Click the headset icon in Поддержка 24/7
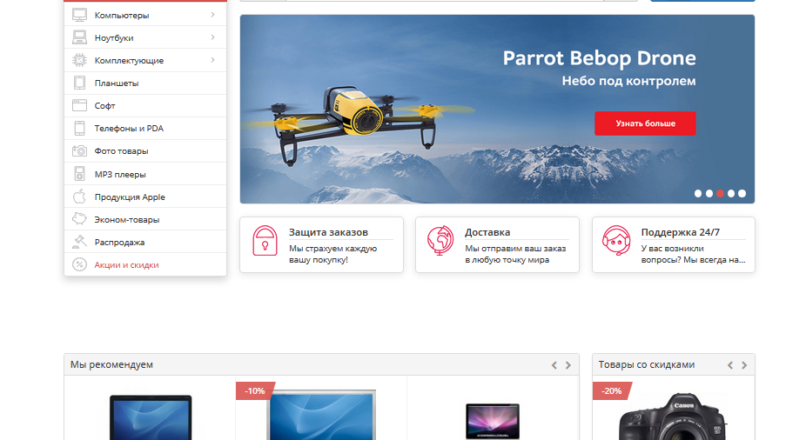Screen dimensions: 806x440 click(616, 241)
